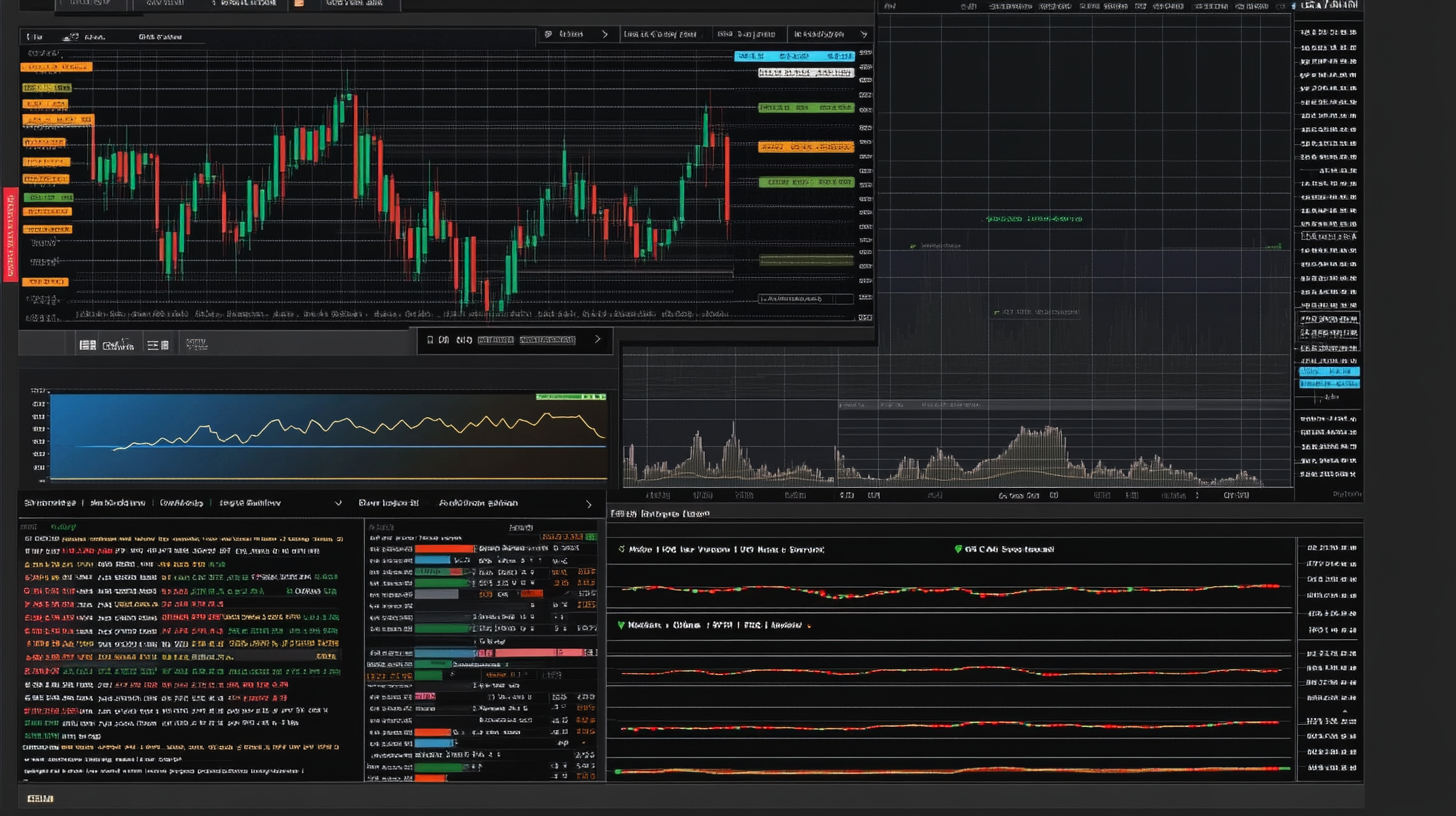The height and width of the screenshot is (816, 1456).
Task: Click the orange document icon in top menu bar
Action: 298,6
